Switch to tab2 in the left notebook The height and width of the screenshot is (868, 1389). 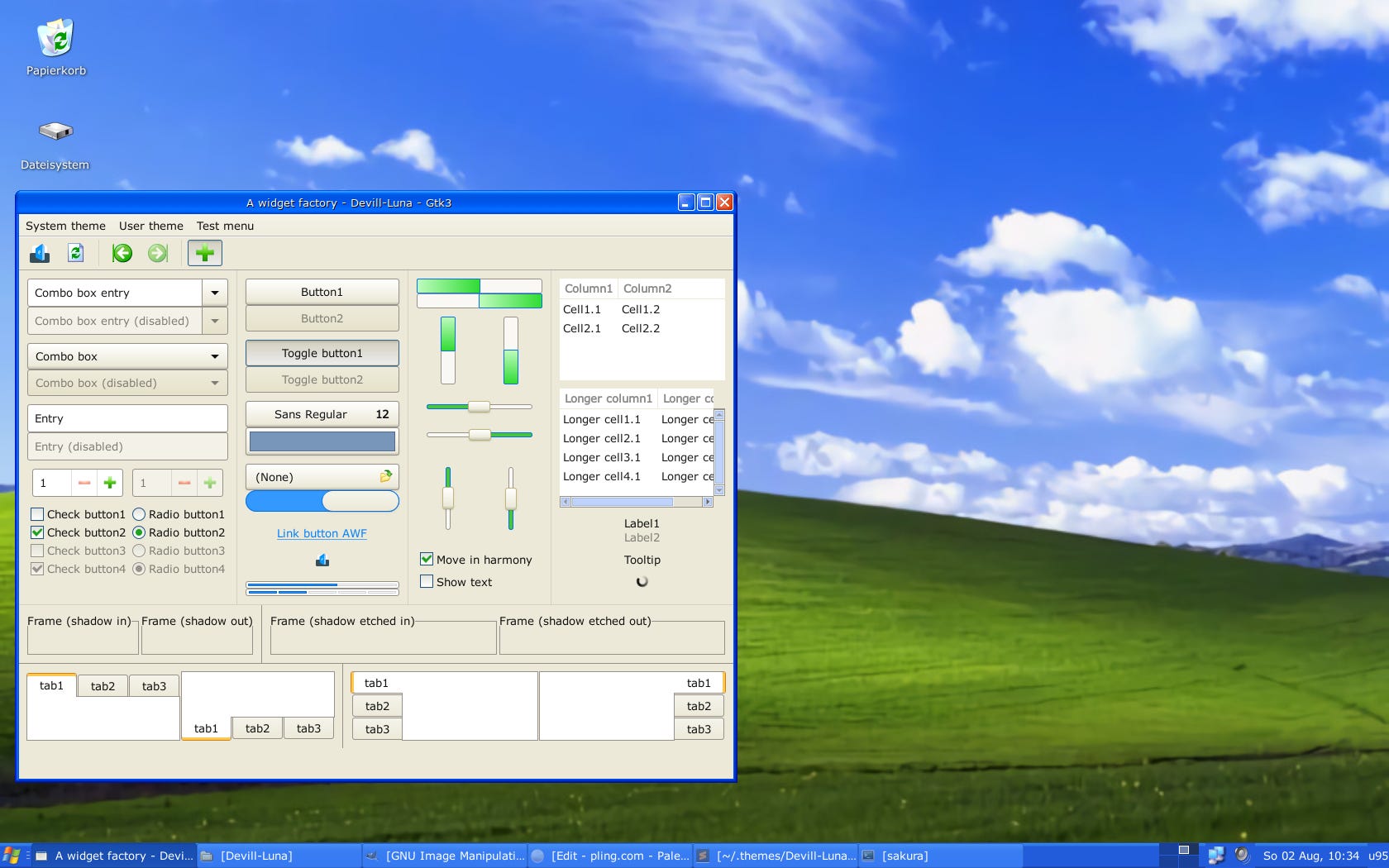pos(103,685)
